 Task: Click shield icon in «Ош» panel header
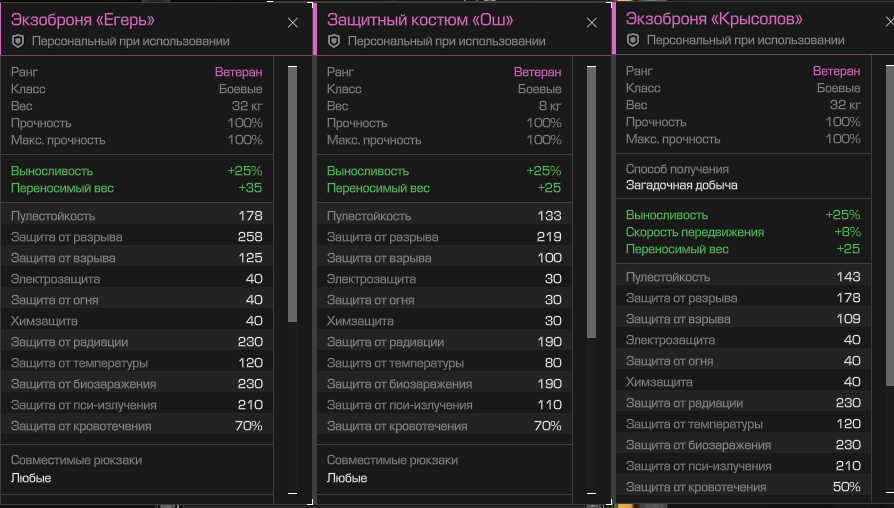[334, 41]
